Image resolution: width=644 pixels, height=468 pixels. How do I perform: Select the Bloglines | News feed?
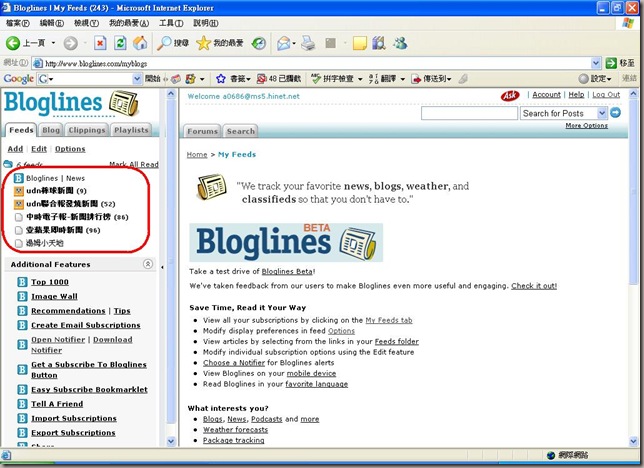[x=55, y=178]
